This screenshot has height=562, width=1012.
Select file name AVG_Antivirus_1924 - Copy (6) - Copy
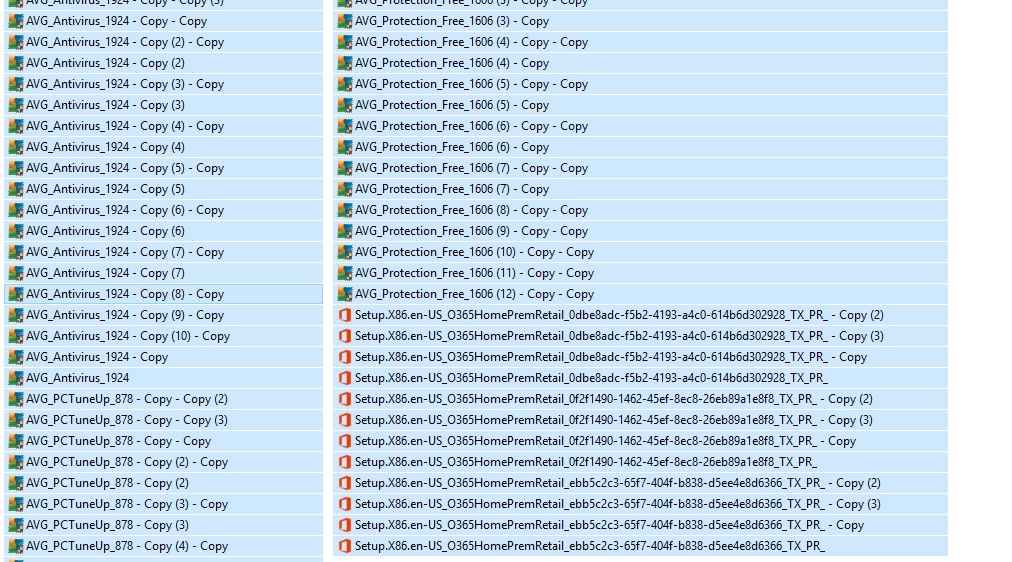click(125, 210)
